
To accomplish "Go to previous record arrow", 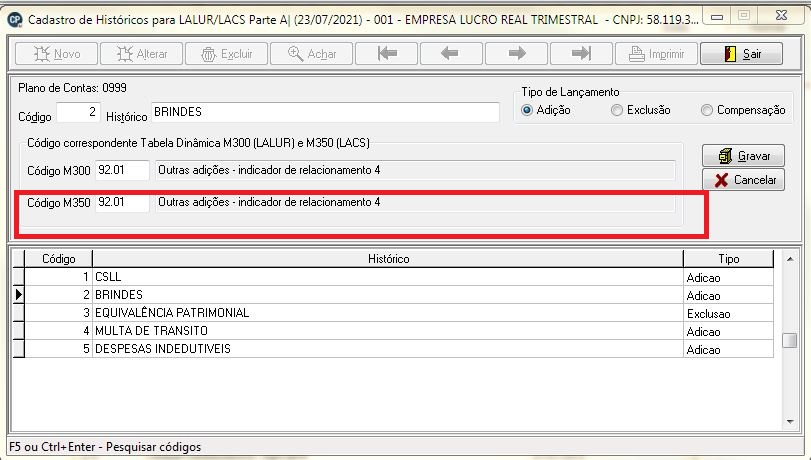I will [x=451, y=53].
